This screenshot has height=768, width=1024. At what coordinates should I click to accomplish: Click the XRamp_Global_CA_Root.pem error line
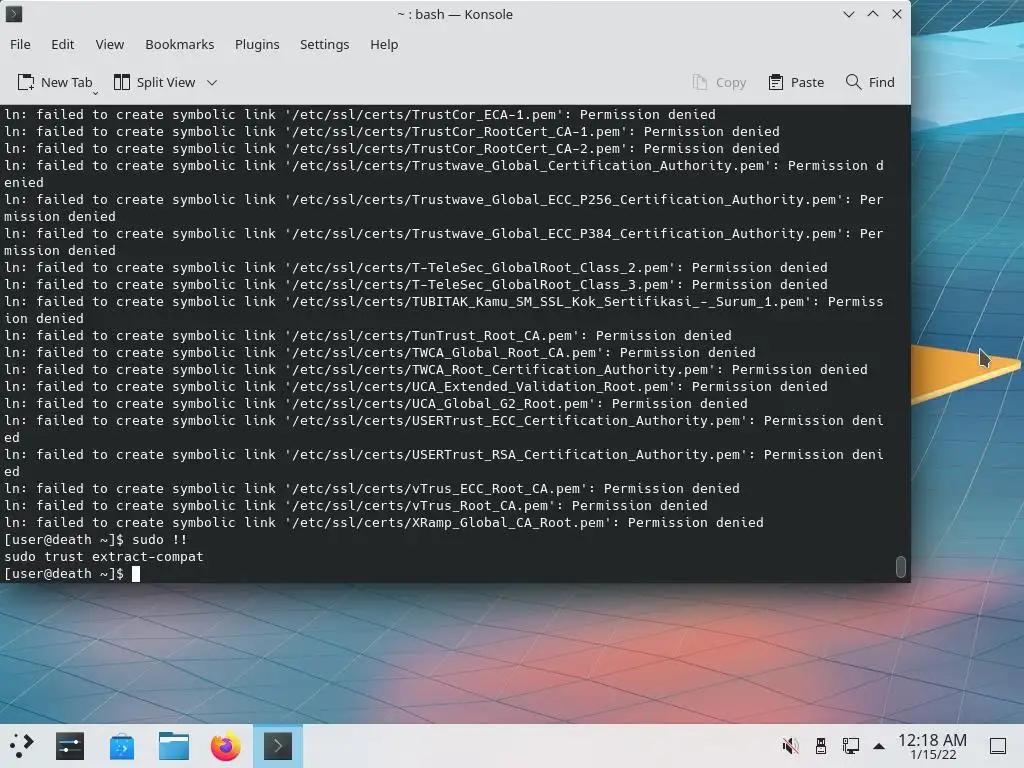pos(383,522)
